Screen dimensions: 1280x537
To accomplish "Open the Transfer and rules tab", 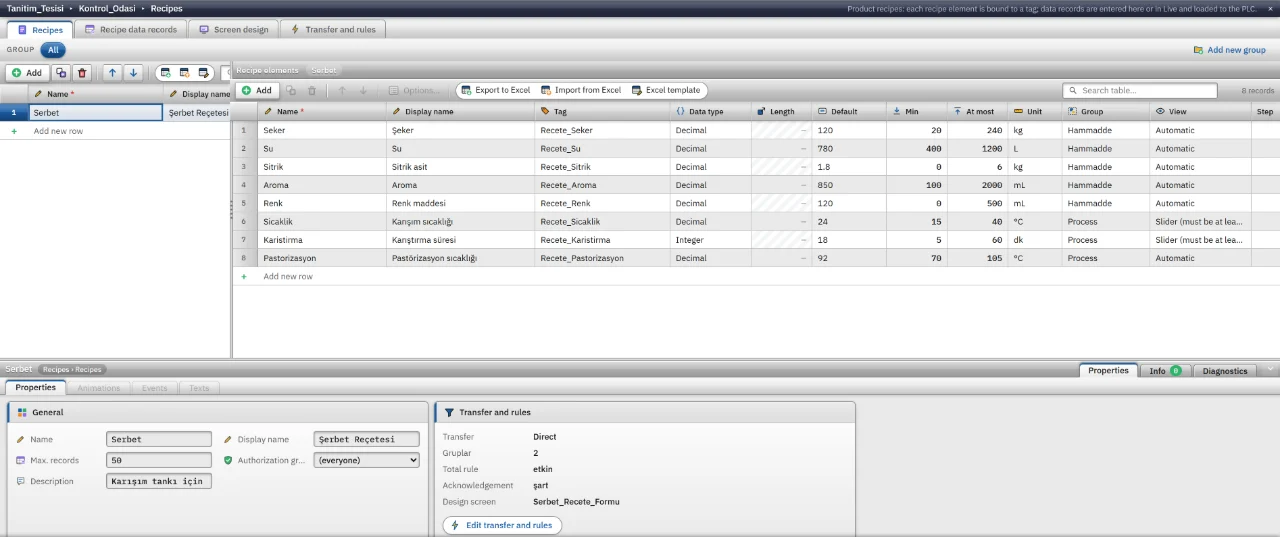I will point(333,30).
